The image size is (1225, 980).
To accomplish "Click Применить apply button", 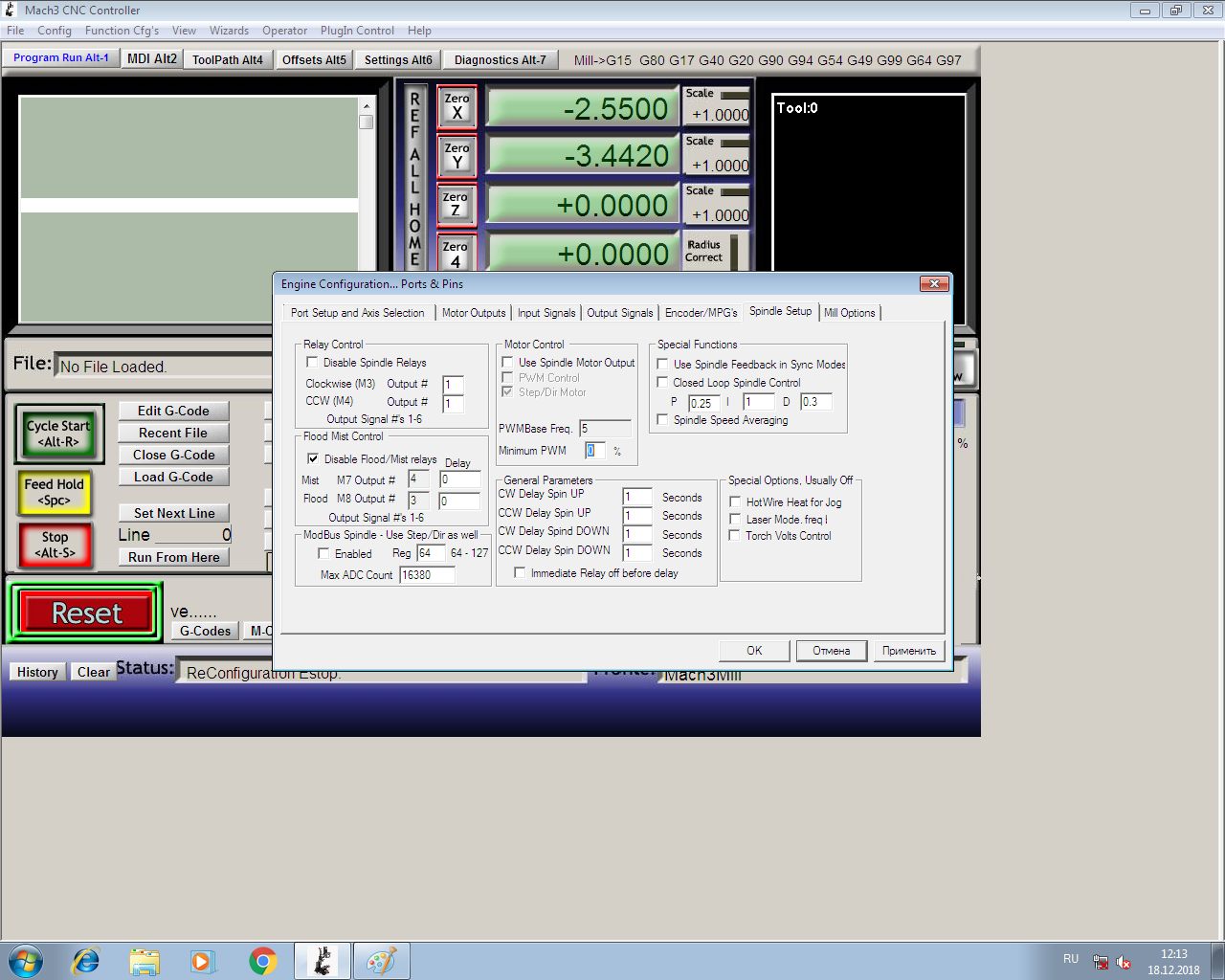I will [909, 651].
